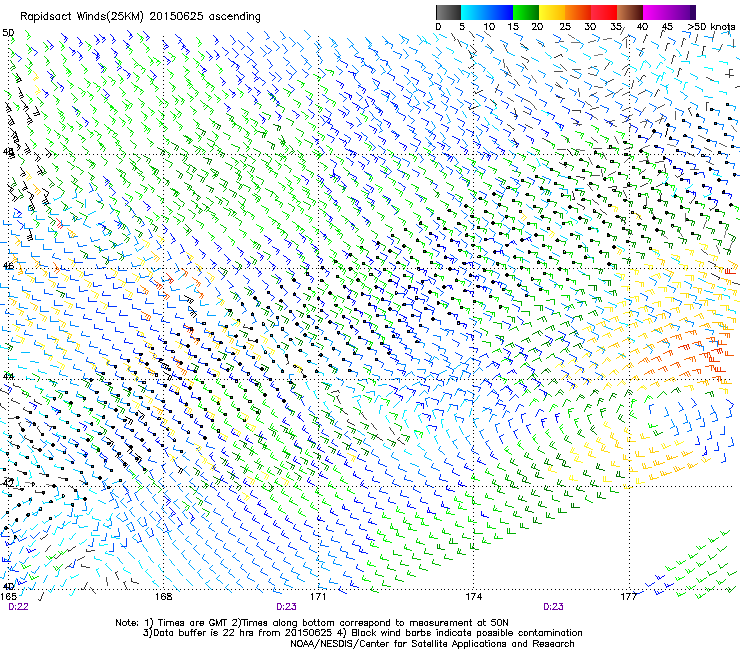740x650 pixels.
Task: Click the 'Rapidscat Winds(25KM) 20150625 ascending' title
Action: pos(140,17)
